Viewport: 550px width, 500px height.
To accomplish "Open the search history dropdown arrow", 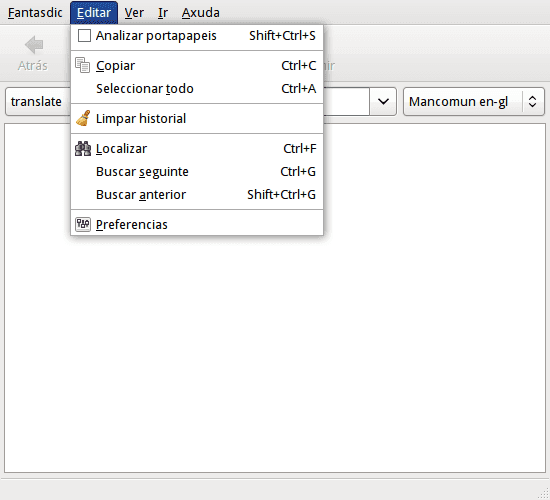I will [383, 102].
